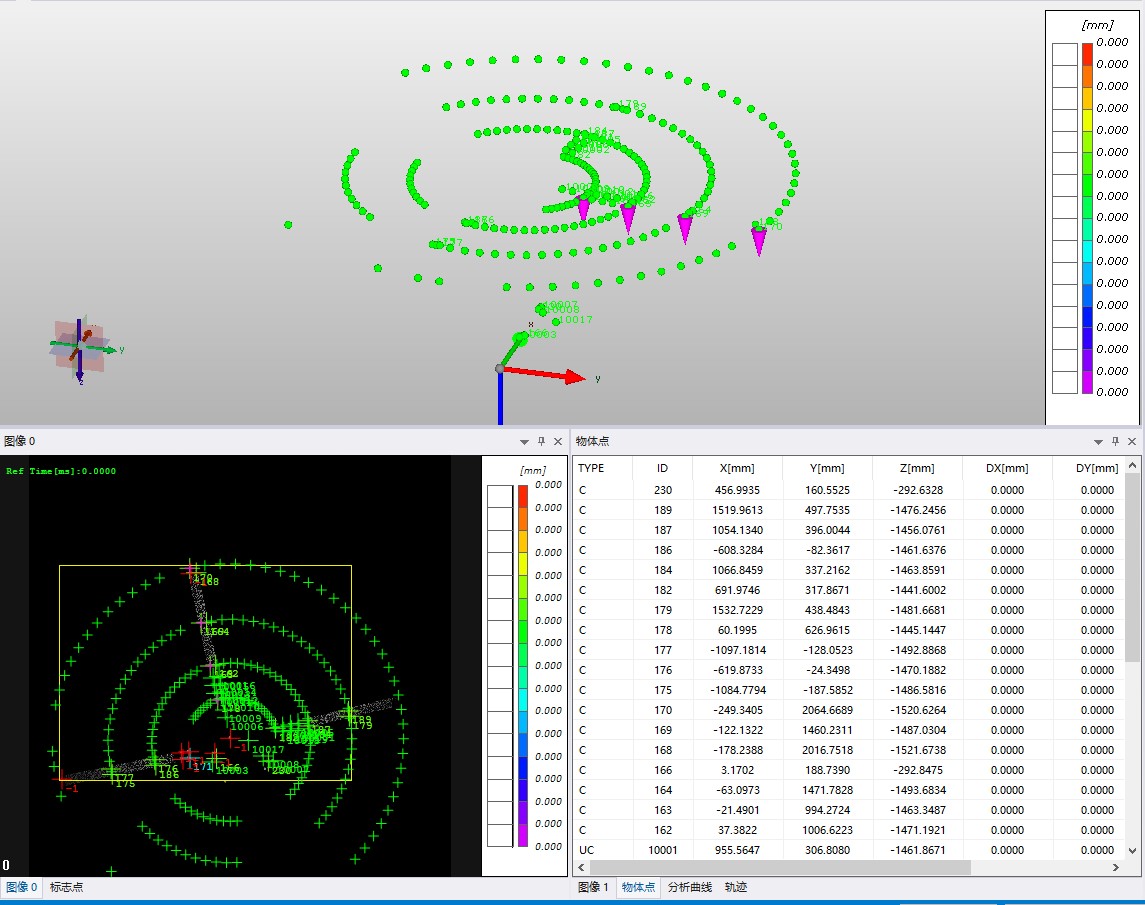1145x905 pixels.
Task: Click the table's scroll down arrow
Action: coord(1132,850)
